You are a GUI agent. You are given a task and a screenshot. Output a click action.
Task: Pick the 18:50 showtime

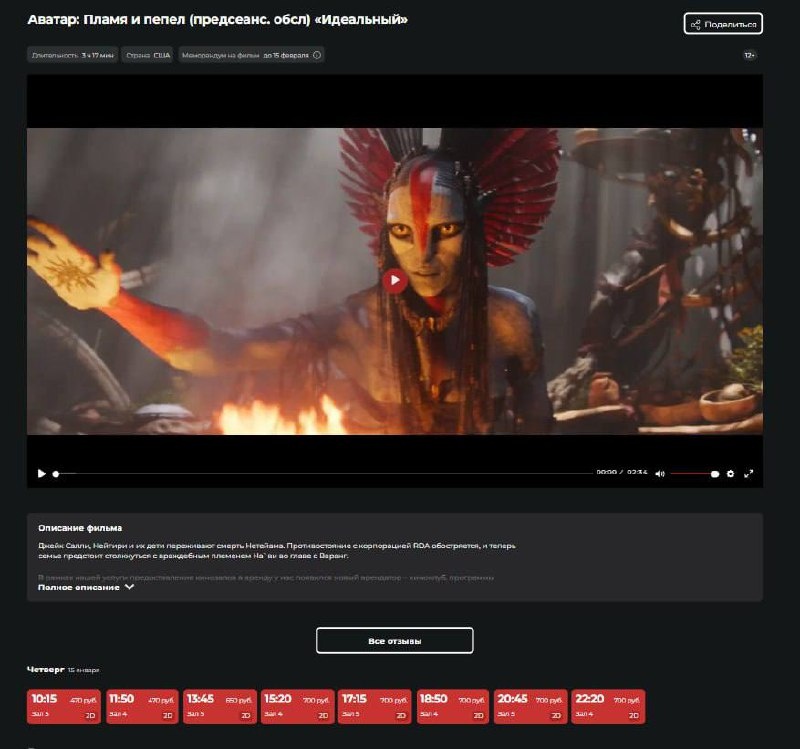click(453, 706)
